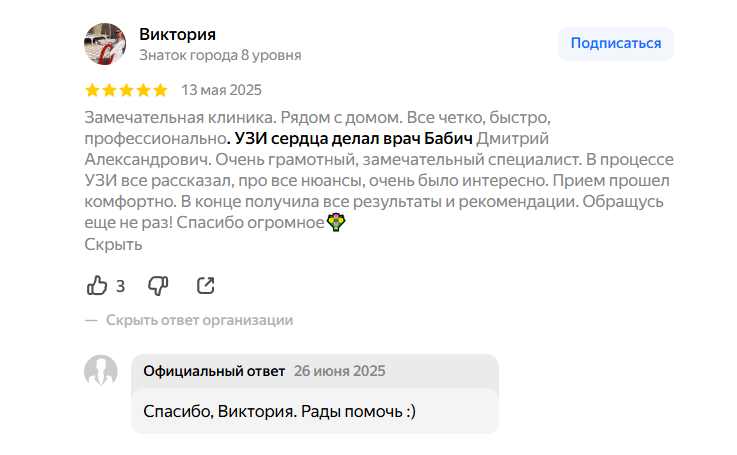737x455 pixels.
Task: Click the first yellow rating star
Action: coord(93,90)
